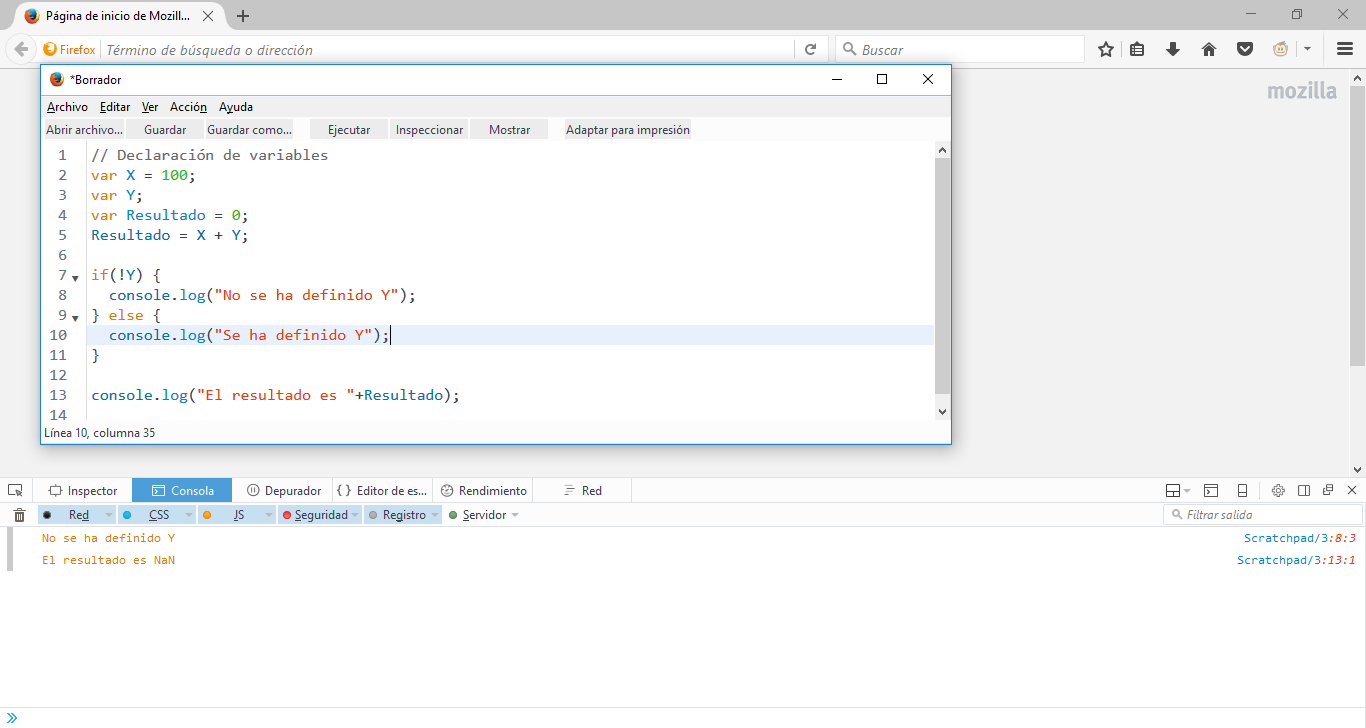This screenshot has height=728, width=1366.
Task: Go to the Firefox home page icon
Action: pos(1209,49)
